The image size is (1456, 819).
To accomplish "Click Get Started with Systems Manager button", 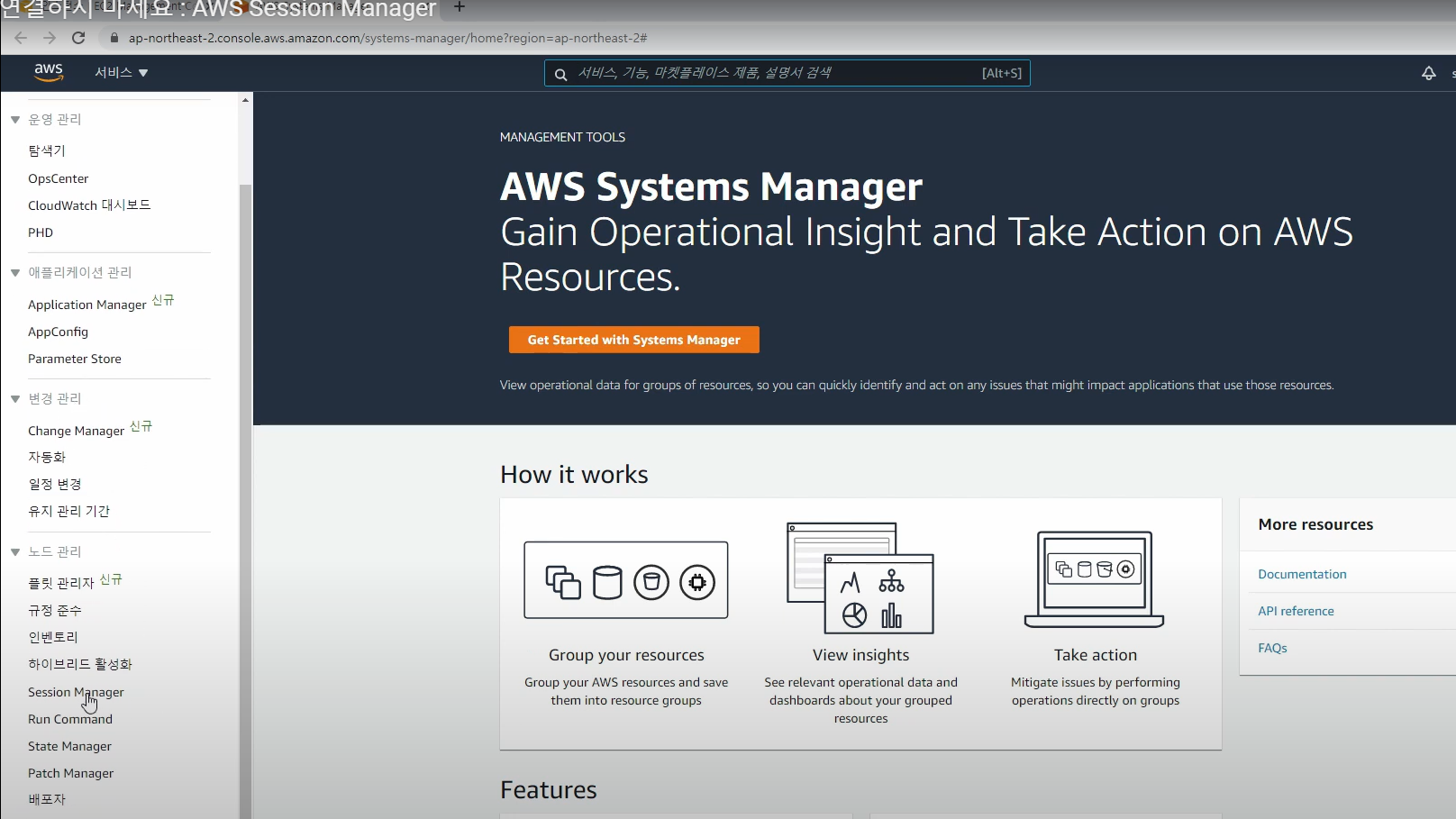I will pos(634,340).
